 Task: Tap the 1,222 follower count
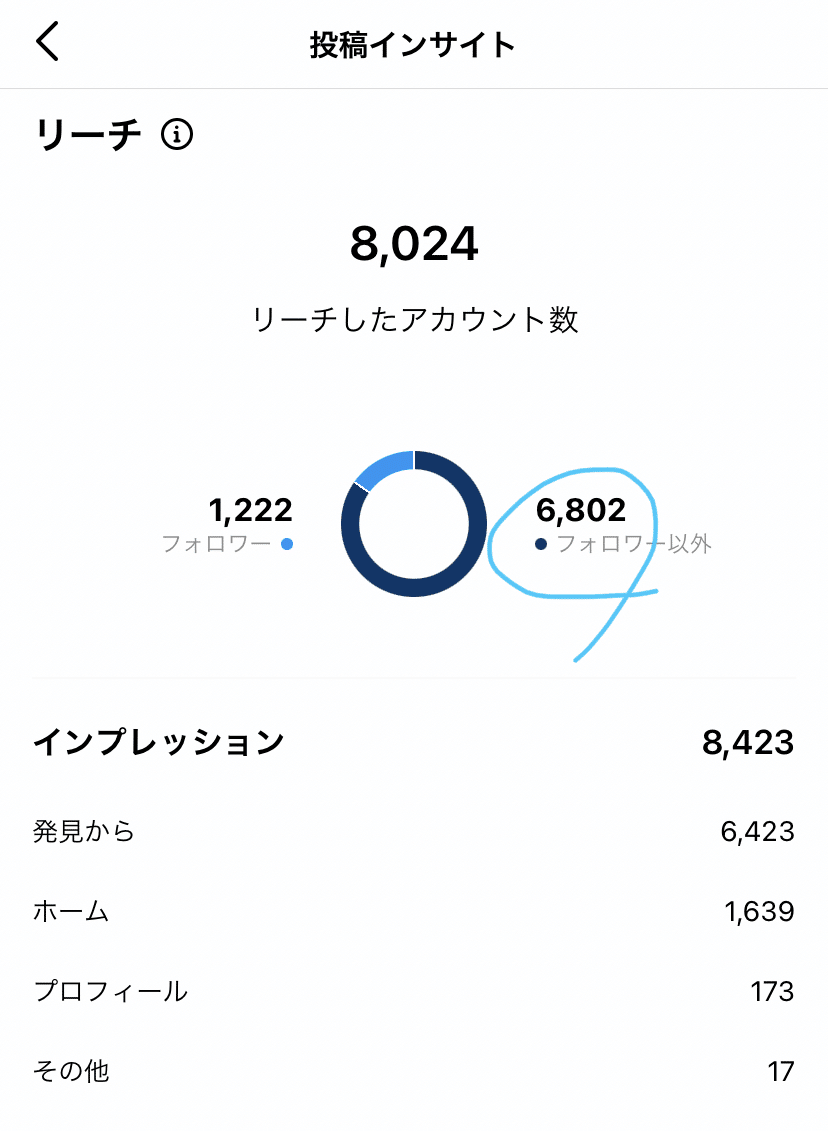click(x=250, y=510)
